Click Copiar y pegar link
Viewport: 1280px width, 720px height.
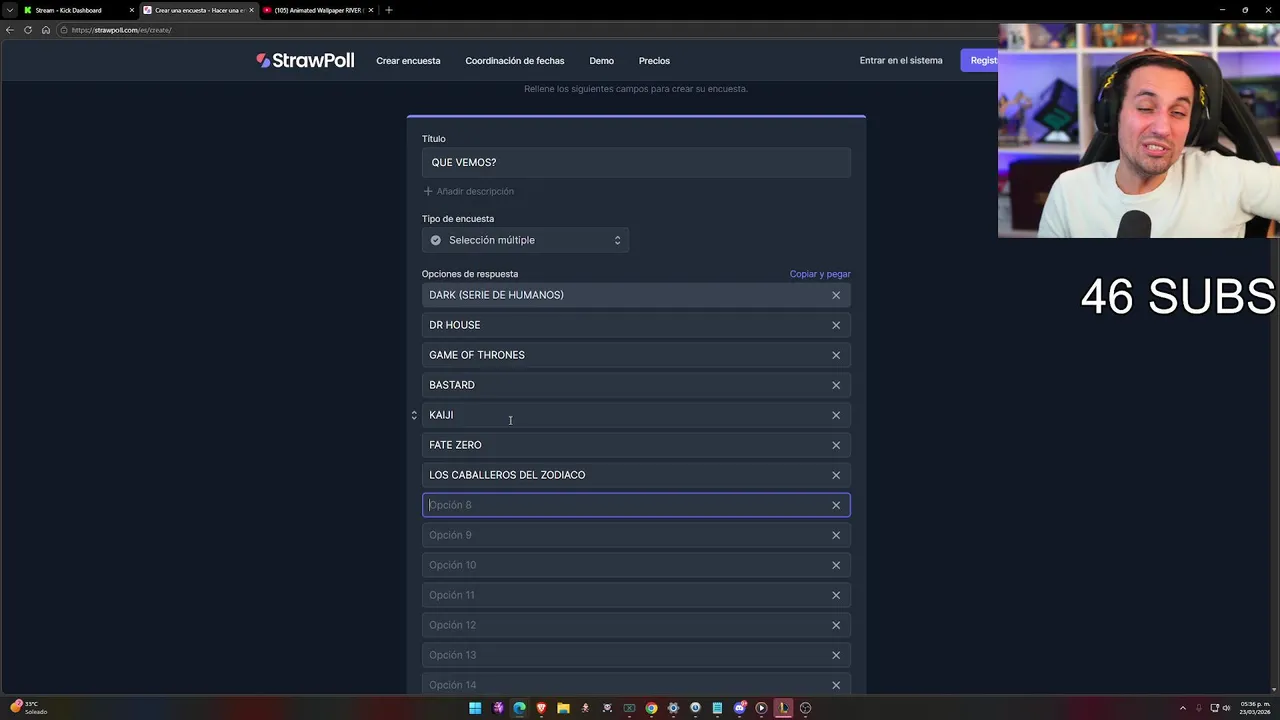coord(820,274)
